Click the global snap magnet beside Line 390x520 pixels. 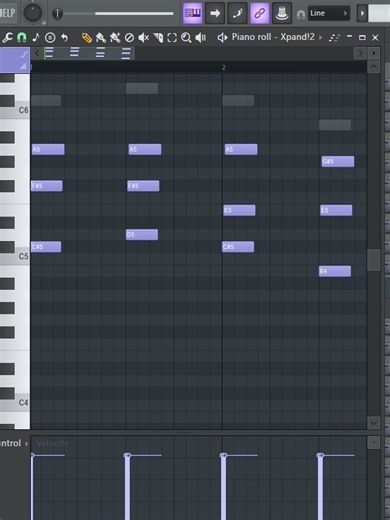pyautogui.click(x=301, y=15)
